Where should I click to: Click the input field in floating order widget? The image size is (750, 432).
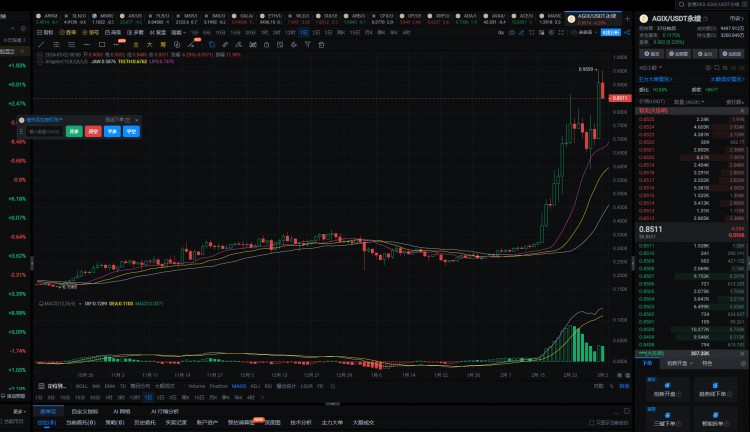44,131
